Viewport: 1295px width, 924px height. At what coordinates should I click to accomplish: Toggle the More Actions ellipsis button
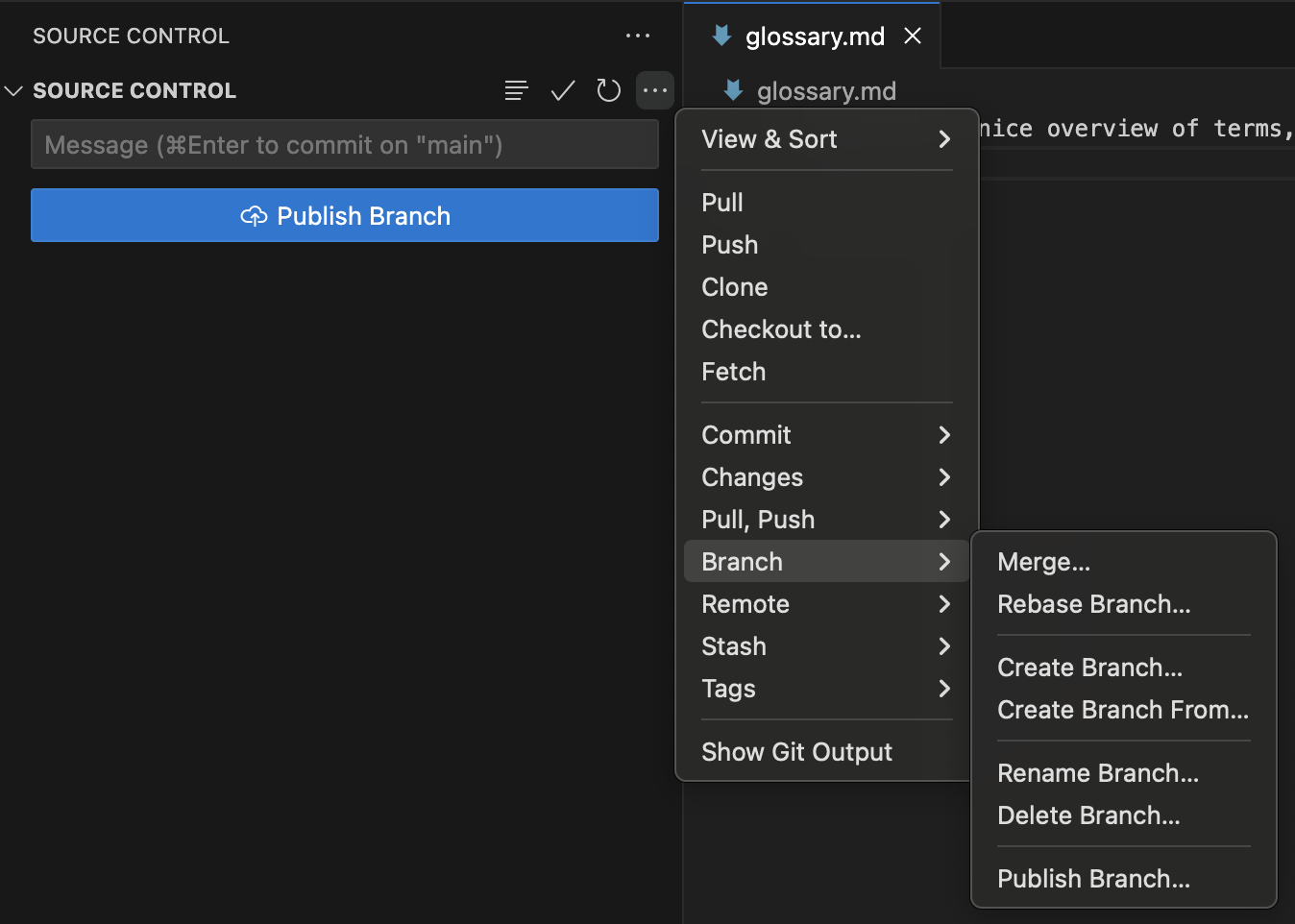pos(655,90)
